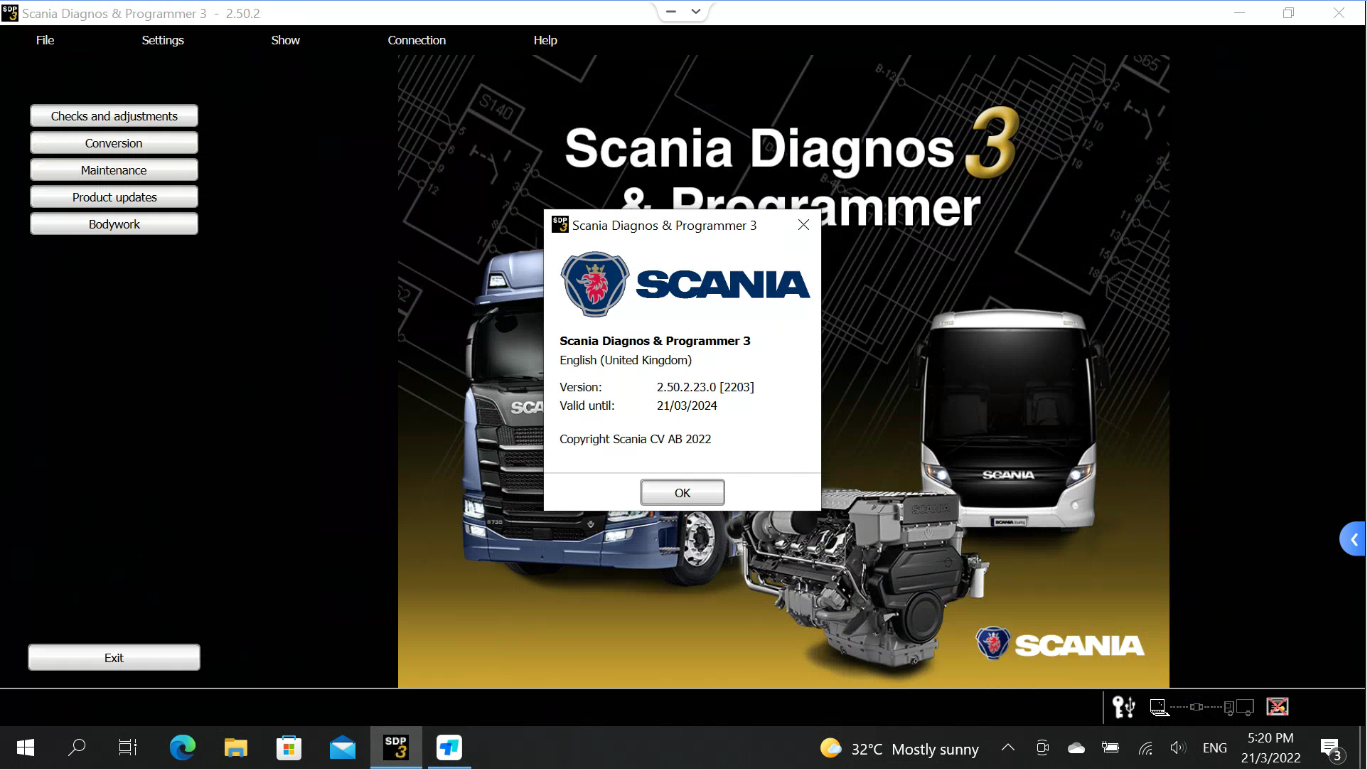This screenshot has height=770, width=1367.
Task: Click the SDP3 icon in About dialog title
Action: click(x=560, y=225)
